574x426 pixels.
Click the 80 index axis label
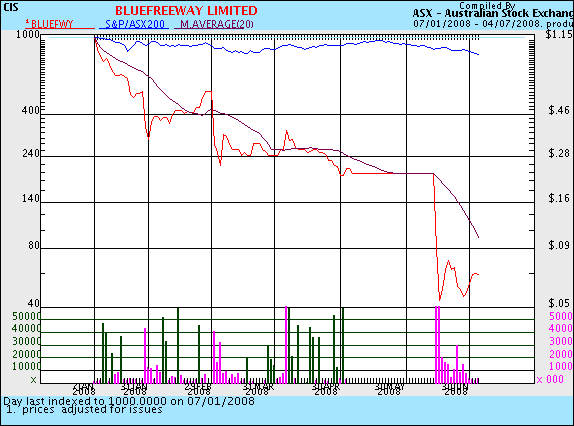(x=34, y=245)
